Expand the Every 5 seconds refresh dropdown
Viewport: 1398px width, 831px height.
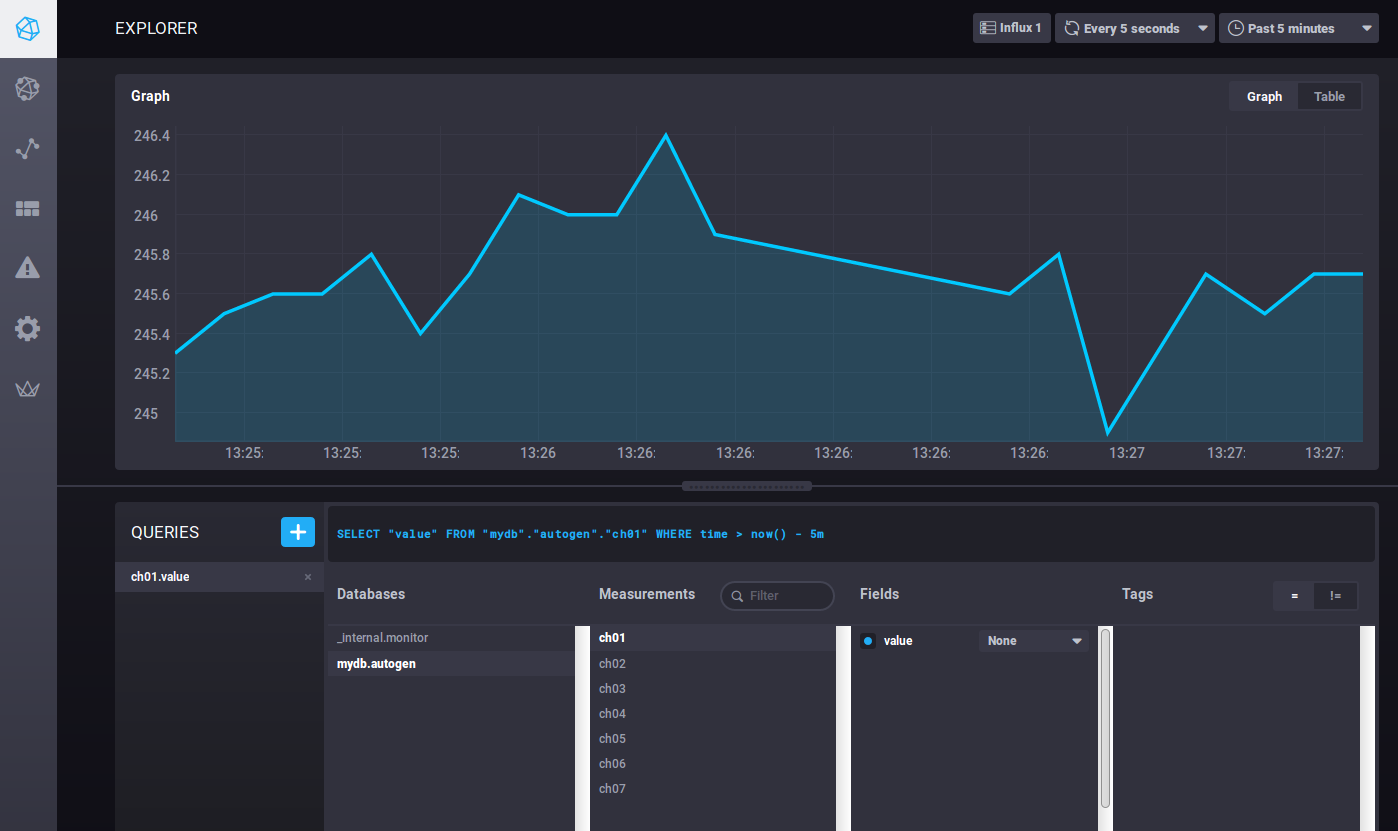1134,29
